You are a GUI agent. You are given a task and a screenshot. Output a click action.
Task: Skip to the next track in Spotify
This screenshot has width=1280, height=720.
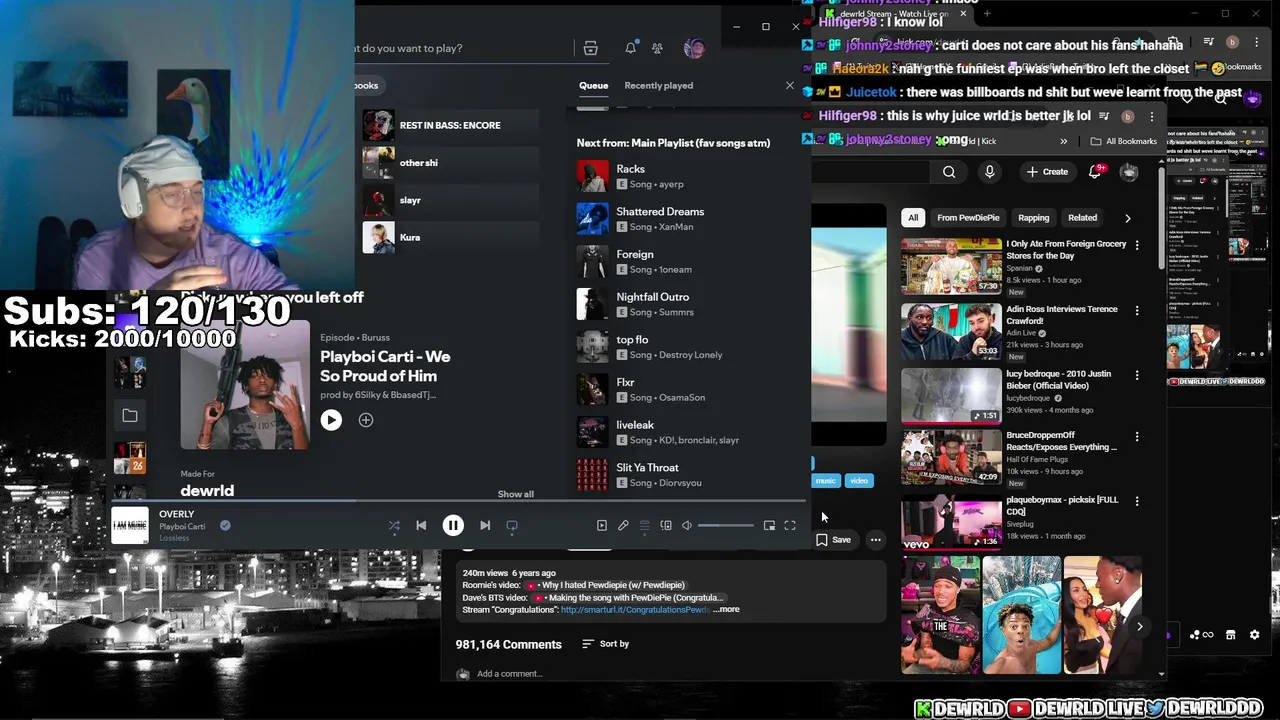click(485, 525)
